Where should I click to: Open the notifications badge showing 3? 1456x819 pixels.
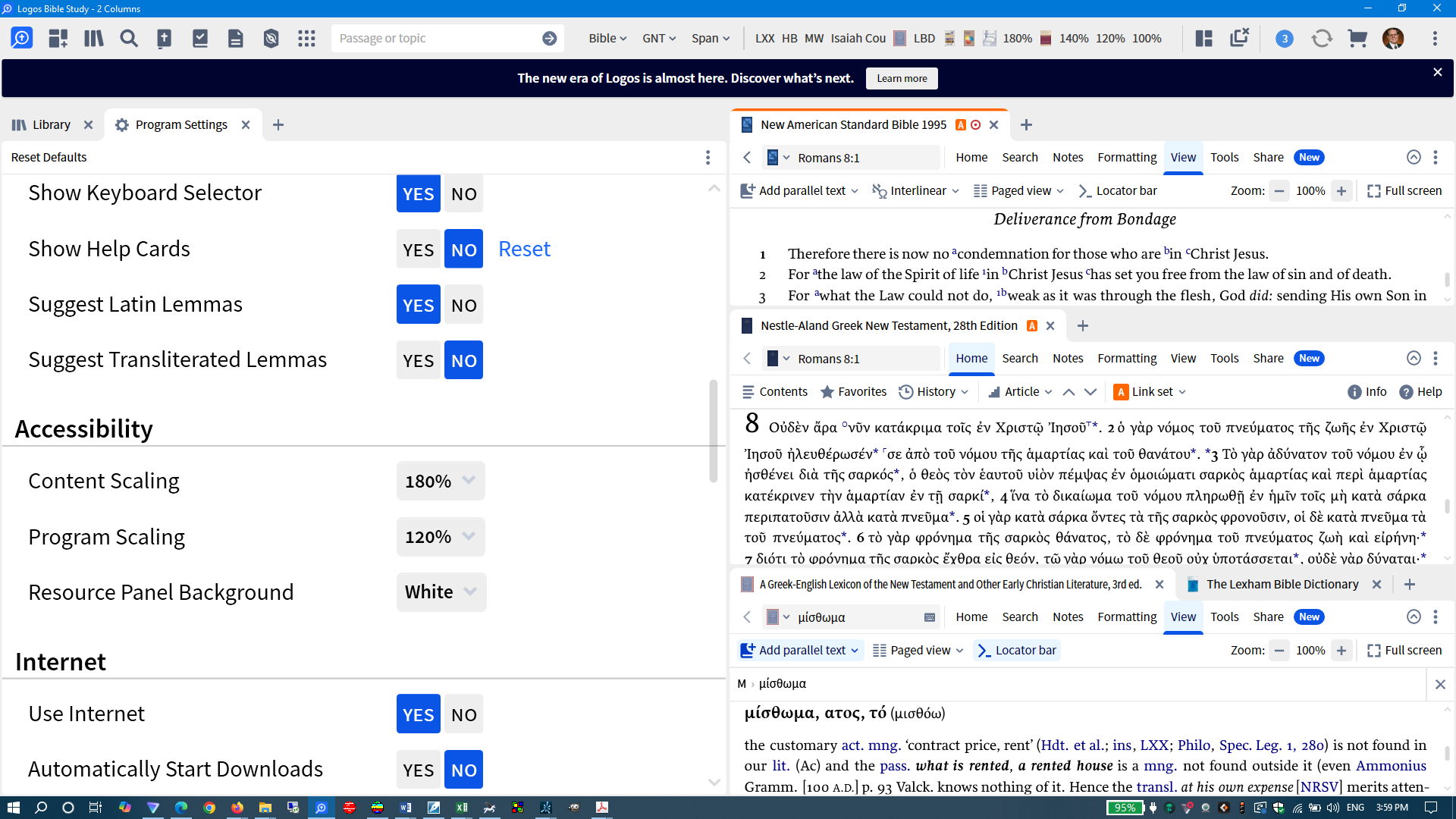click(x=1285, y=39)
